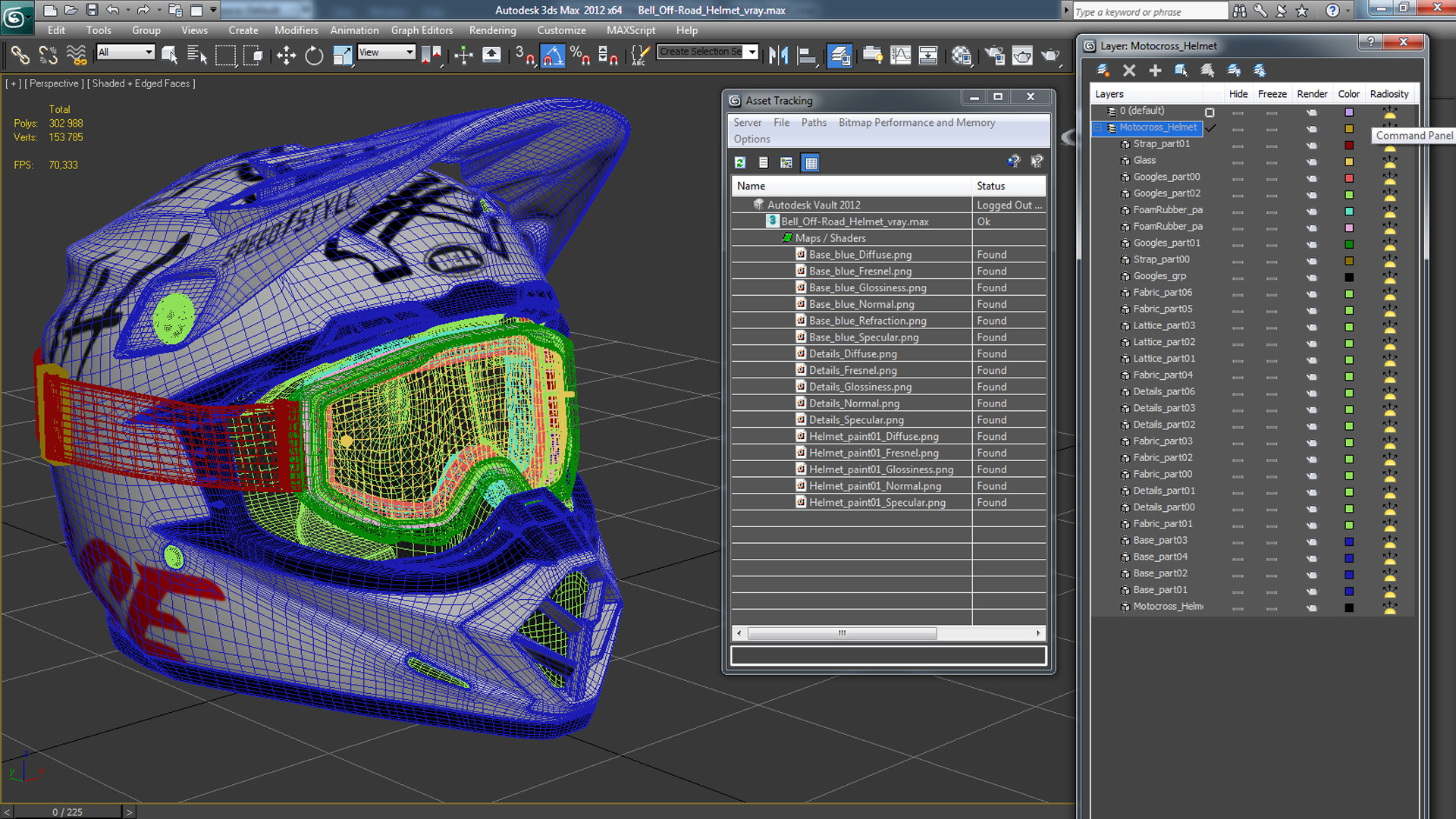
Task: Click the Select and Manipulate tool
Action: click(x=463, y=55)
